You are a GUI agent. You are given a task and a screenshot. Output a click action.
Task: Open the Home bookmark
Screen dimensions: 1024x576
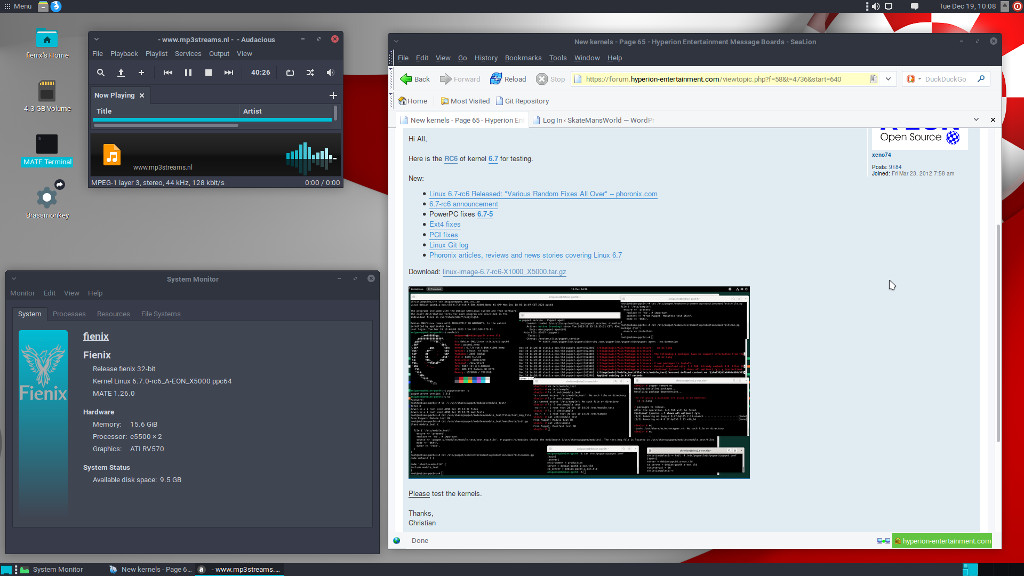tap(413, 101)
